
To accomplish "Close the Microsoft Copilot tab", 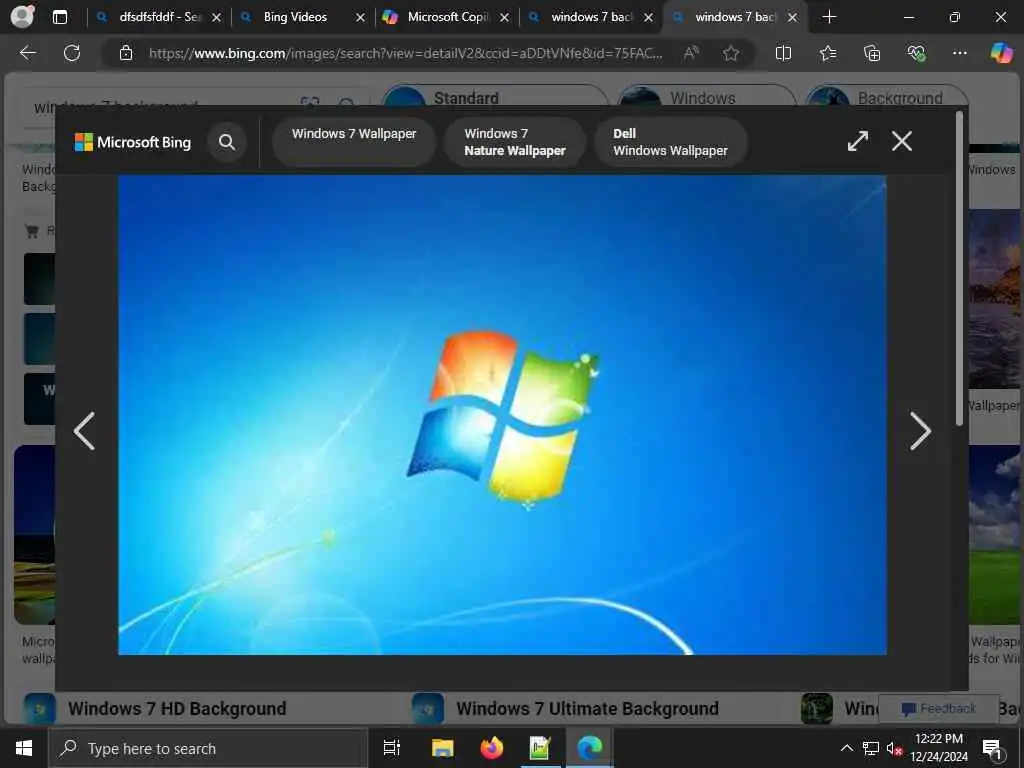I will pyautogui.click(x=504, y=18).
